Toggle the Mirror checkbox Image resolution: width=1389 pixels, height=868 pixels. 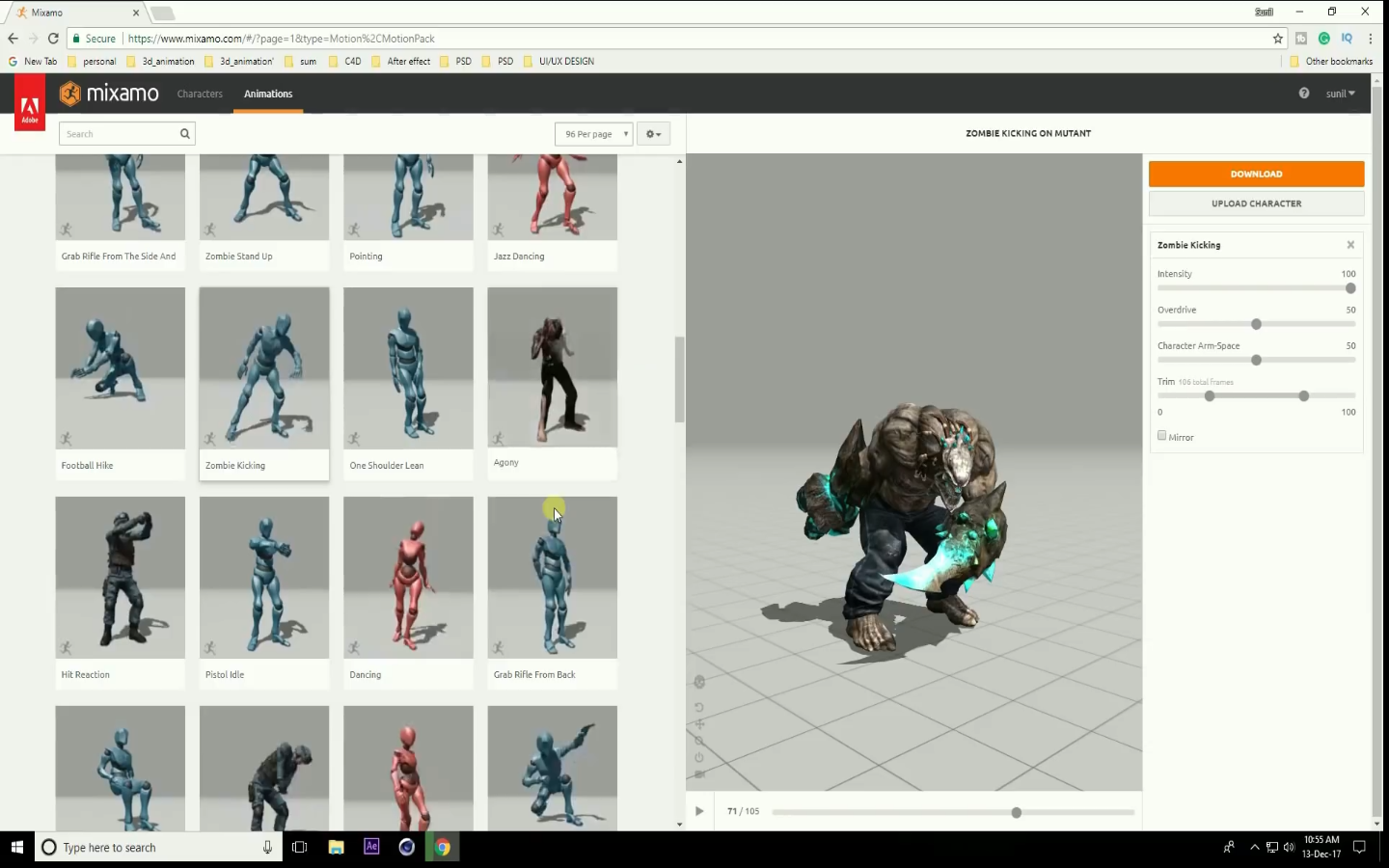[x=1162, y=436]
